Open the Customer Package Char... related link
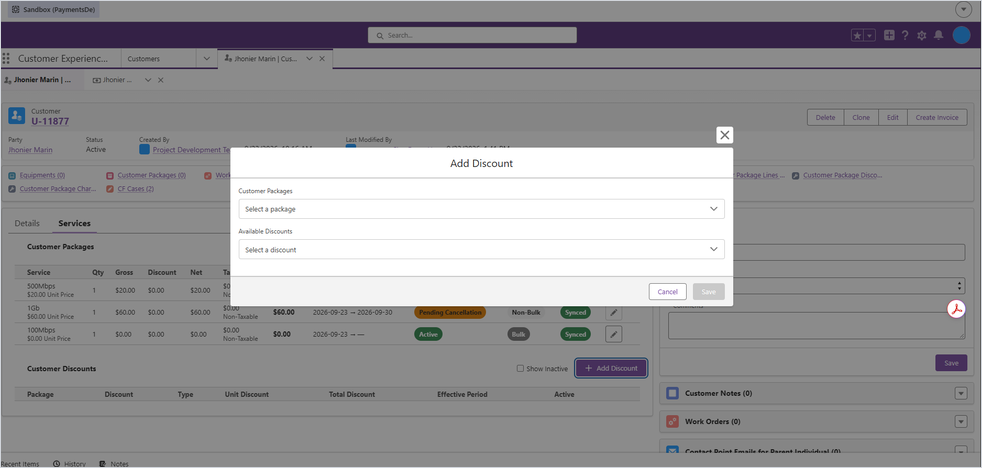The height and width of the screenshot is (468, 982). 58,189
